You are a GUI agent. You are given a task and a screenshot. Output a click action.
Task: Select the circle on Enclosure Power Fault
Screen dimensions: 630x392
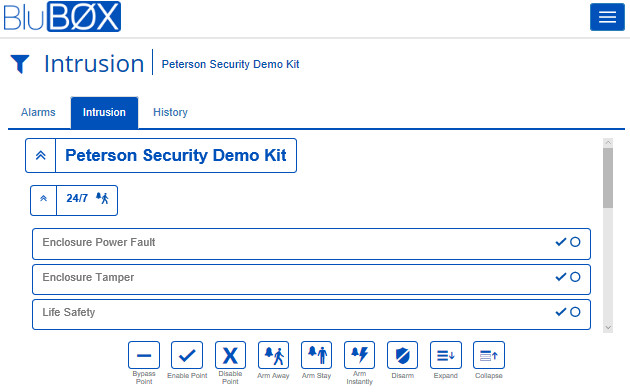click(575, 242)
